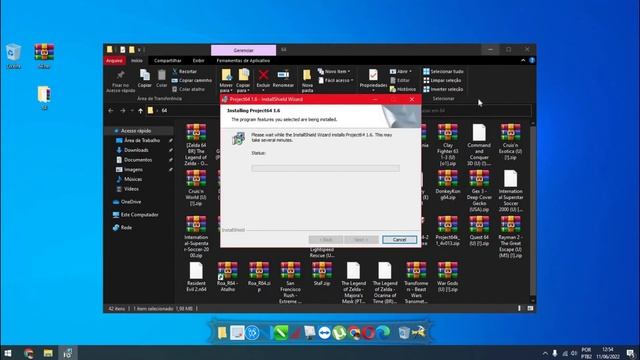Viewport: 640px width, 360px height.
Task: Select the San Francisco Rush file
Action: pos(291,282)
